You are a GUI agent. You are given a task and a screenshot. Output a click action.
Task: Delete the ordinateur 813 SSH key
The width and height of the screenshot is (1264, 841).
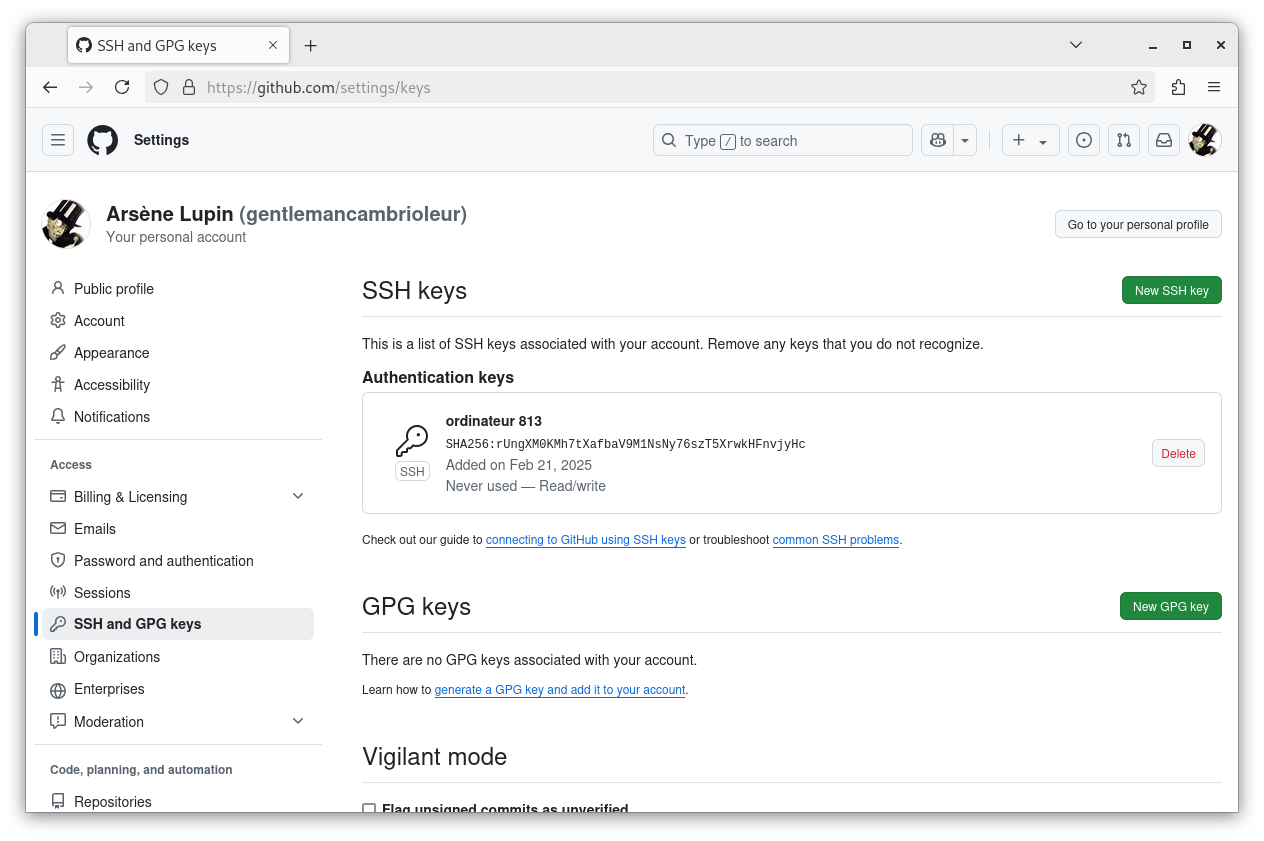(x=1178, y=454)
